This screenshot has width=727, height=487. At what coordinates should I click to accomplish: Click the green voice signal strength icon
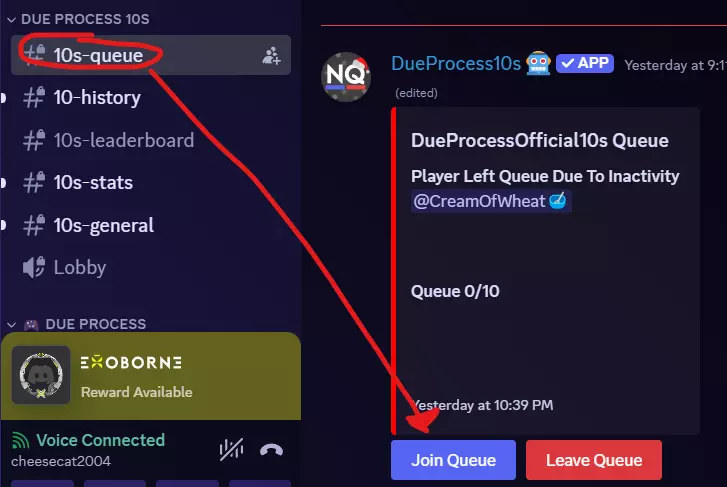pos(20,440)
